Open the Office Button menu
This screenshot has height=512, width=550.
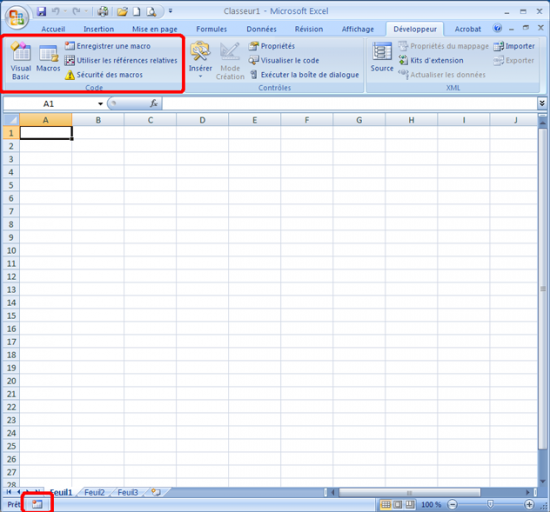pyautogui.click(x=16, y=18)
